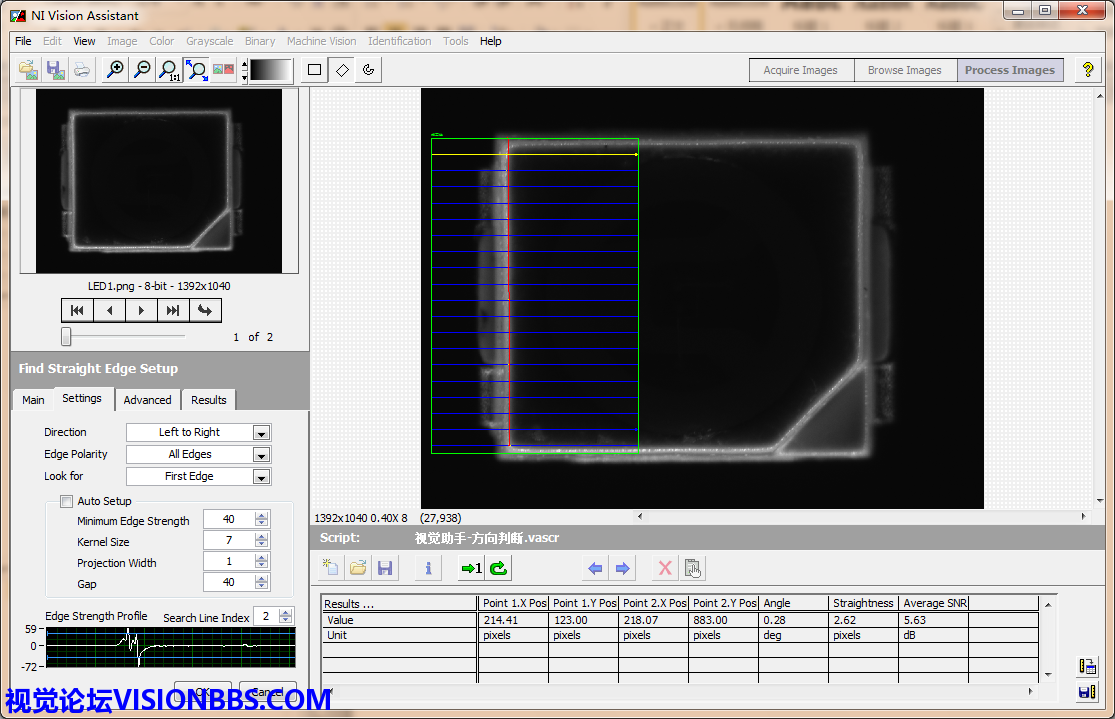Image resolution: width=1115 pixels, height=719 pixels.
Task: Switch to Acquire Images mode
Action: pyautogui.click(x=800, y=70)
